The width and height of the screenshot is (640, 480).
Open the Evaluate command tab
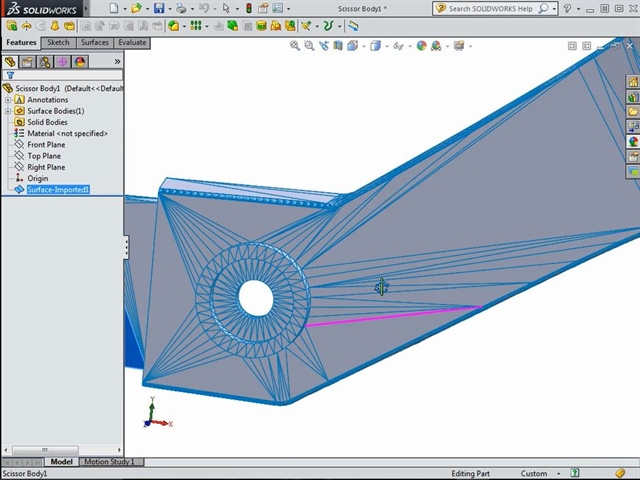click(132, 42)
